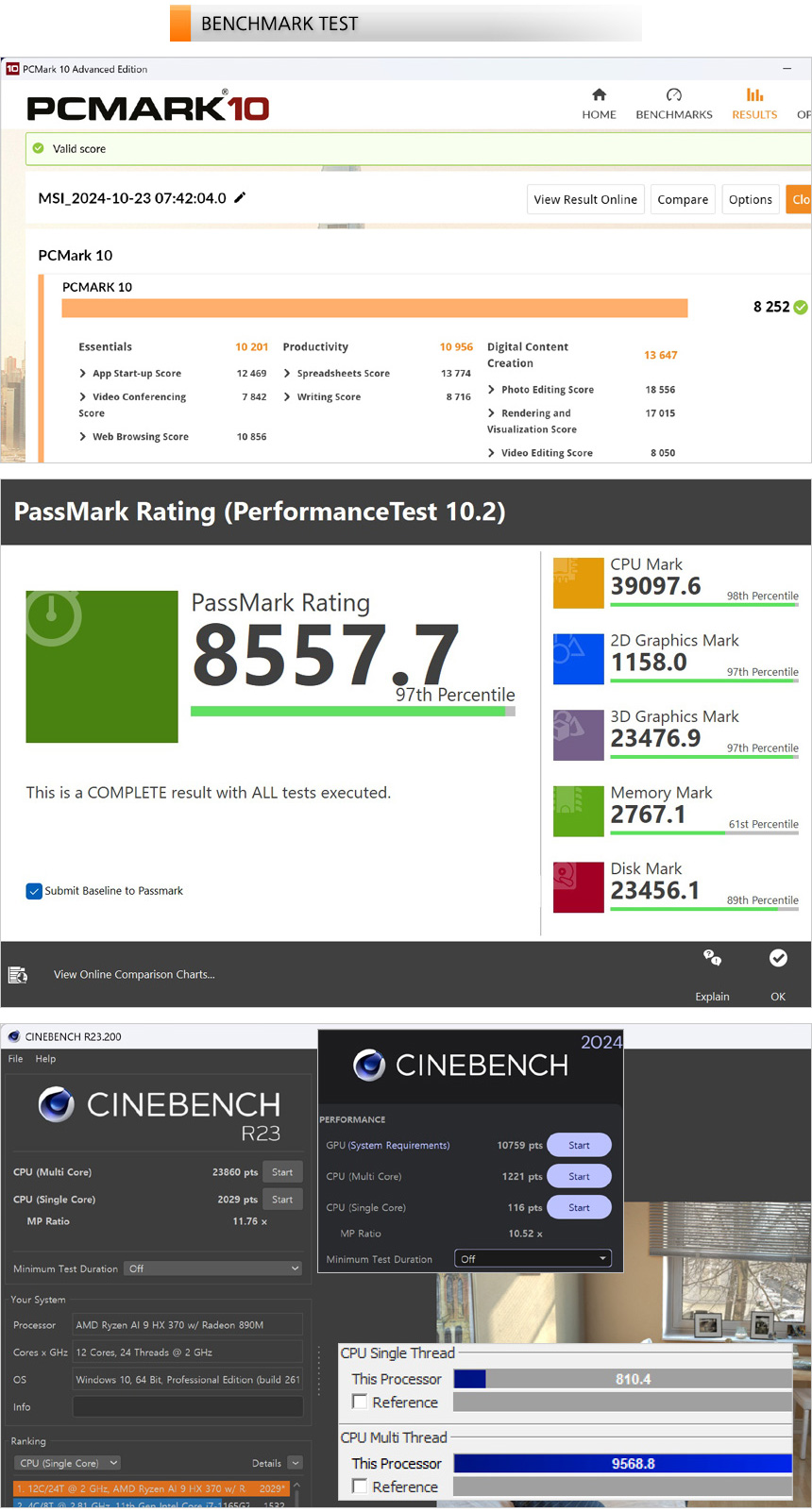This screenshot has height=1512, width=812.
Task: Open PCMark 10 Benchmarks tab
Action: click(x=674, y=105)
